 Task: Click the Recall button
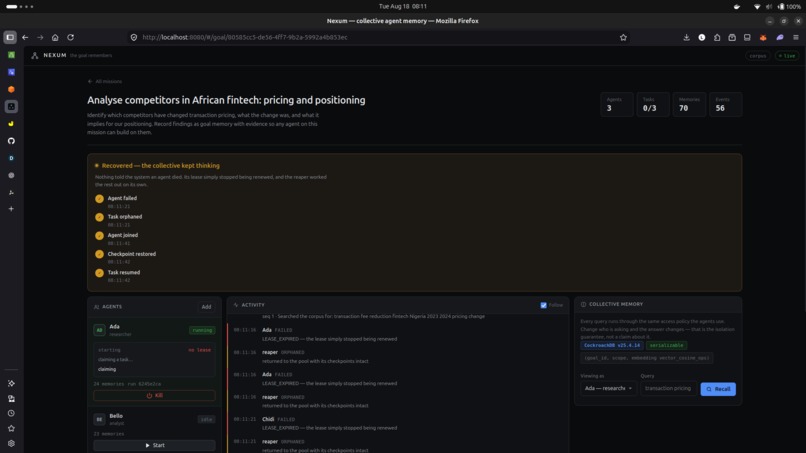tap(718, 389)
